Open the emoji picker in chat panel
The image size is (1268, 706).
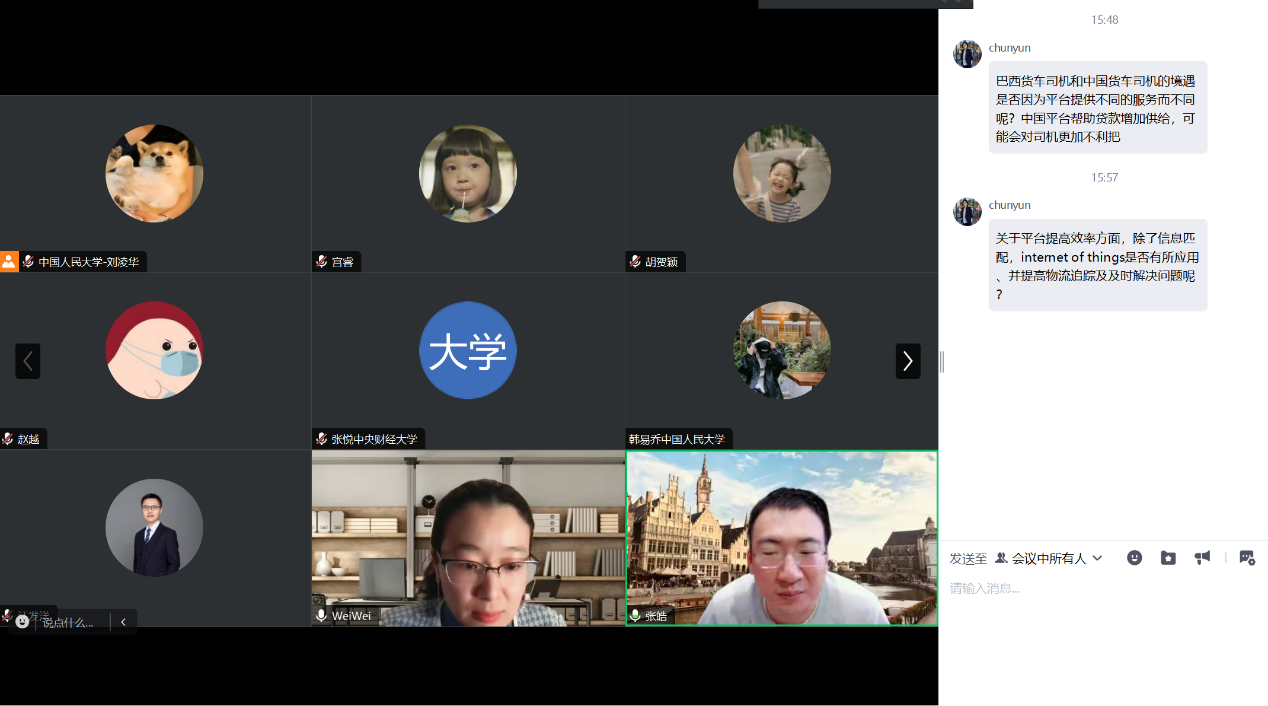click(x=1134, y=558)
